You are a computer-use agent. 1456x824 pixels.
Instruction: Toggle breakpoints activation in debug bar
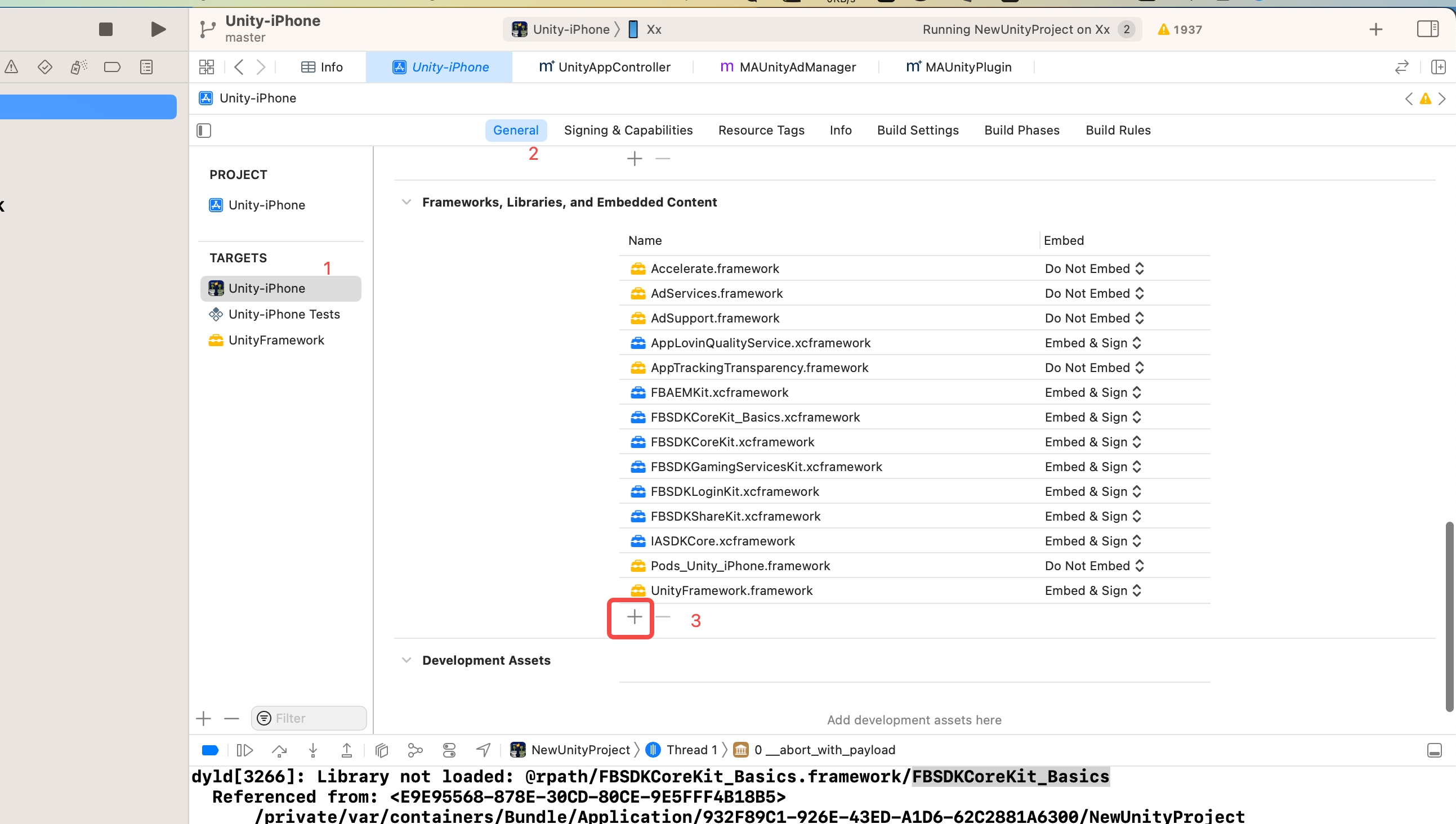tap(210, 750)
